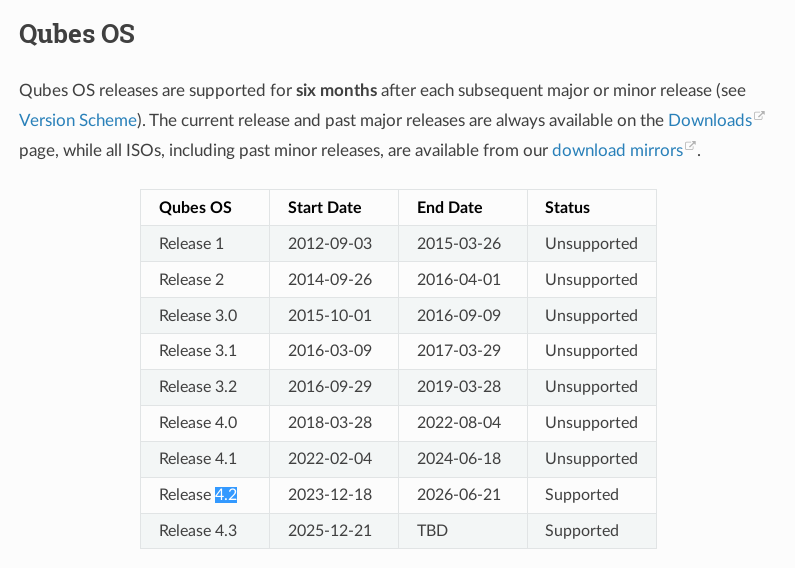The image size is (795, 568).
Task: Click the Qubes OS column header
Action: 195,208
